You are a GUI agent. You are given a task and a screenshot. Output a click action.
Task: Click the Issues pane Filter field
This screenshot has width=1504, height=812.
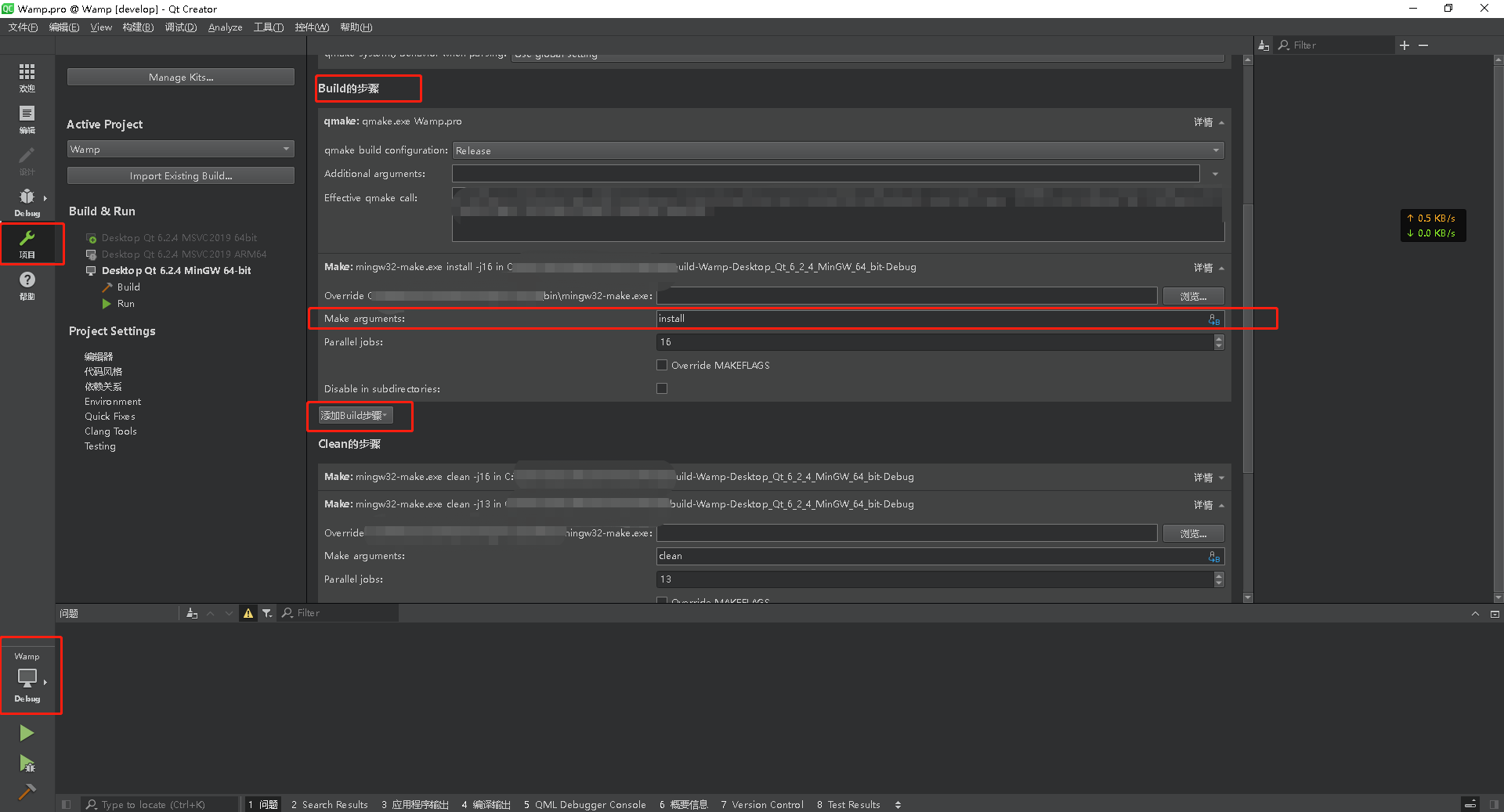tap(338, 613)
